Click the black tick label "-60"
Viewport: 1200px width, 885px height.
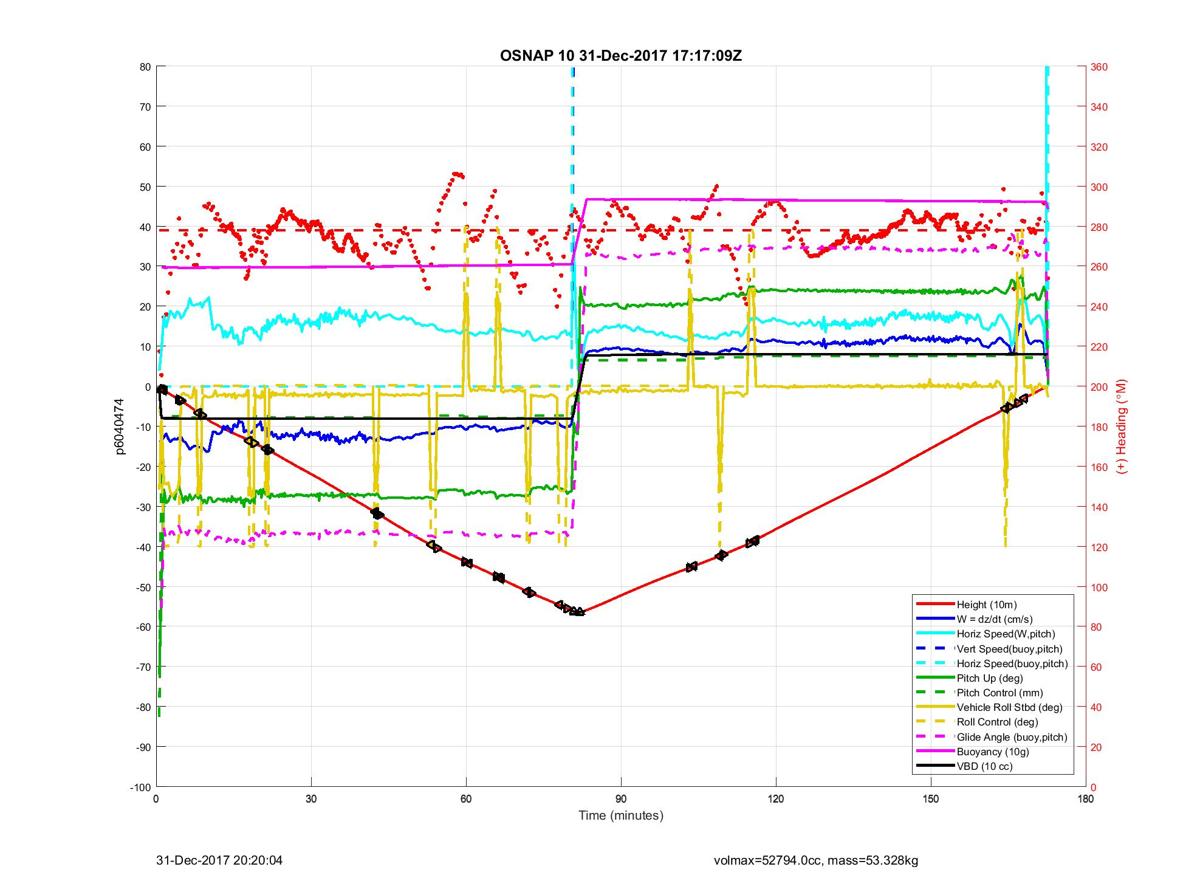click(142, 627)
